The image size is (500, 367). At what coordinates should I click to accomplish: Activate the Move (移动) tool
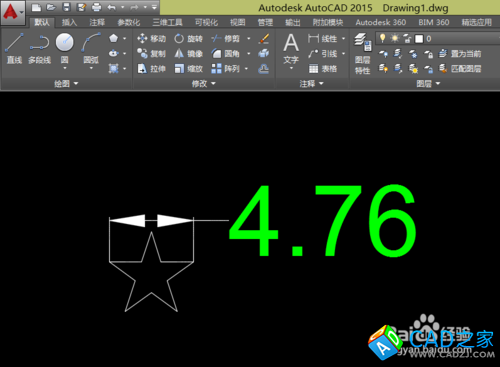coord(152,39)
